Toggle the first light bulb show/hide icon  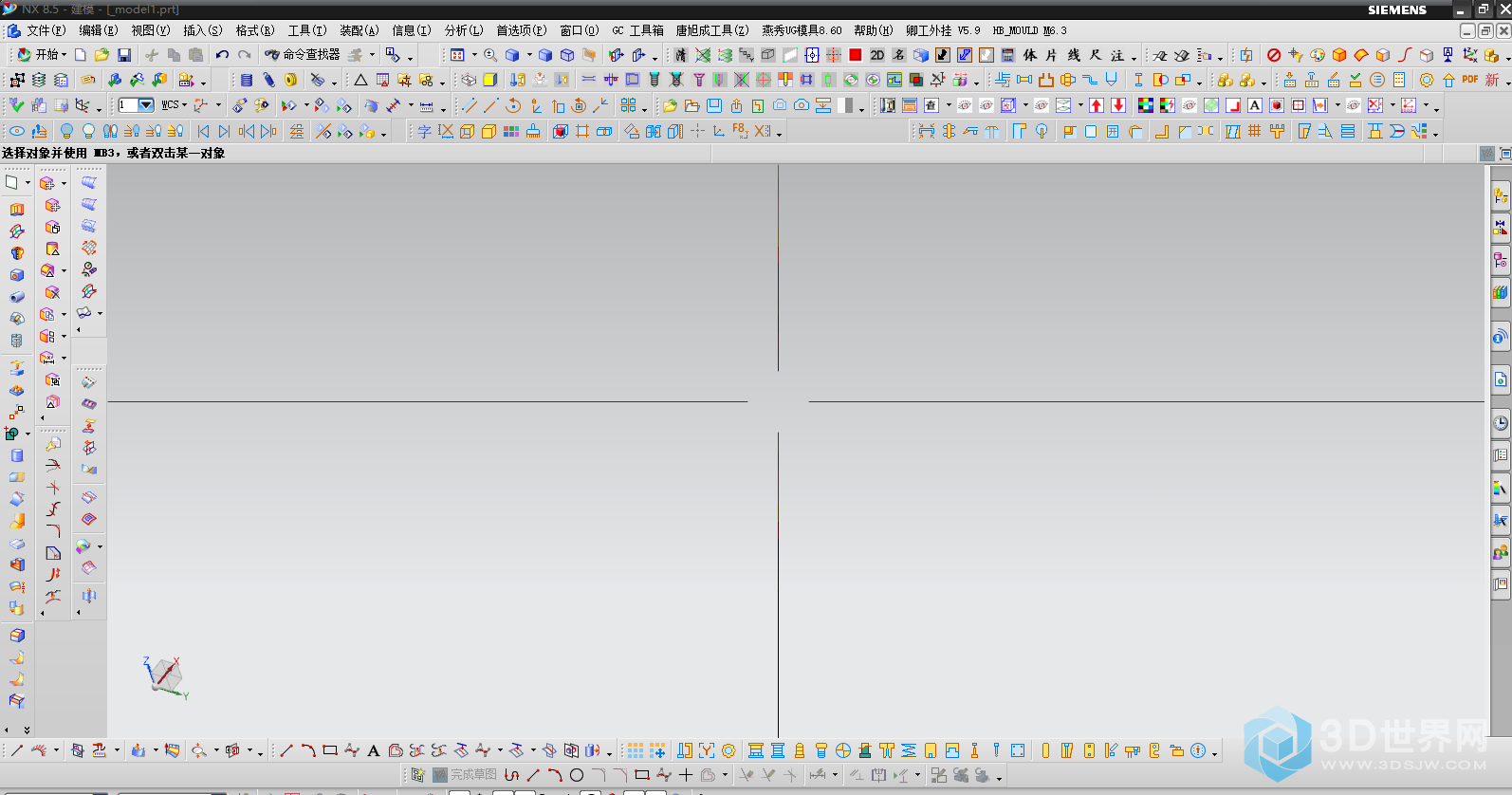click(66, 131)
